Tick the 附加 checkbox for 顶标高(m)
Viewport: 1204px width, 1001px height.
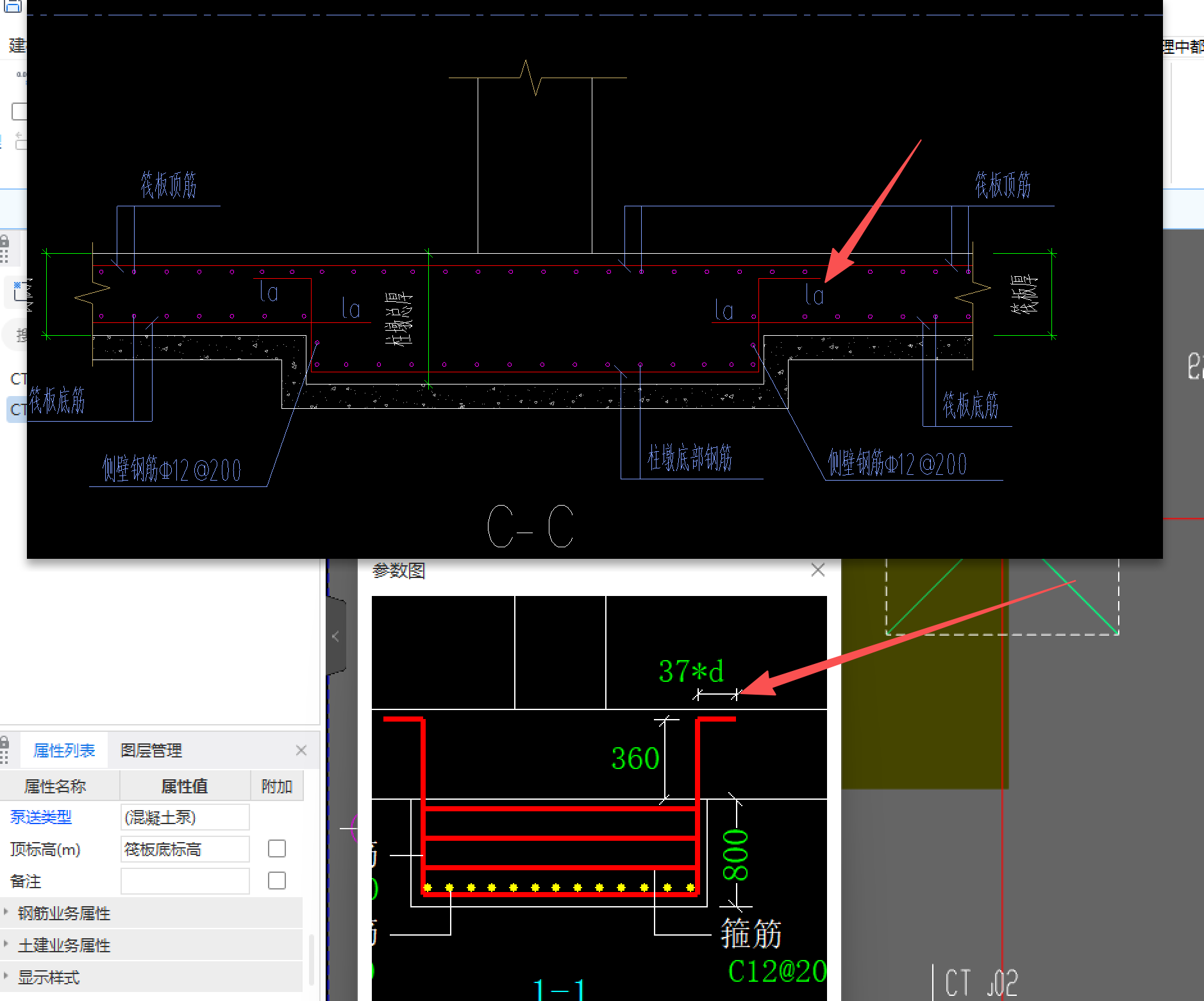277,849
